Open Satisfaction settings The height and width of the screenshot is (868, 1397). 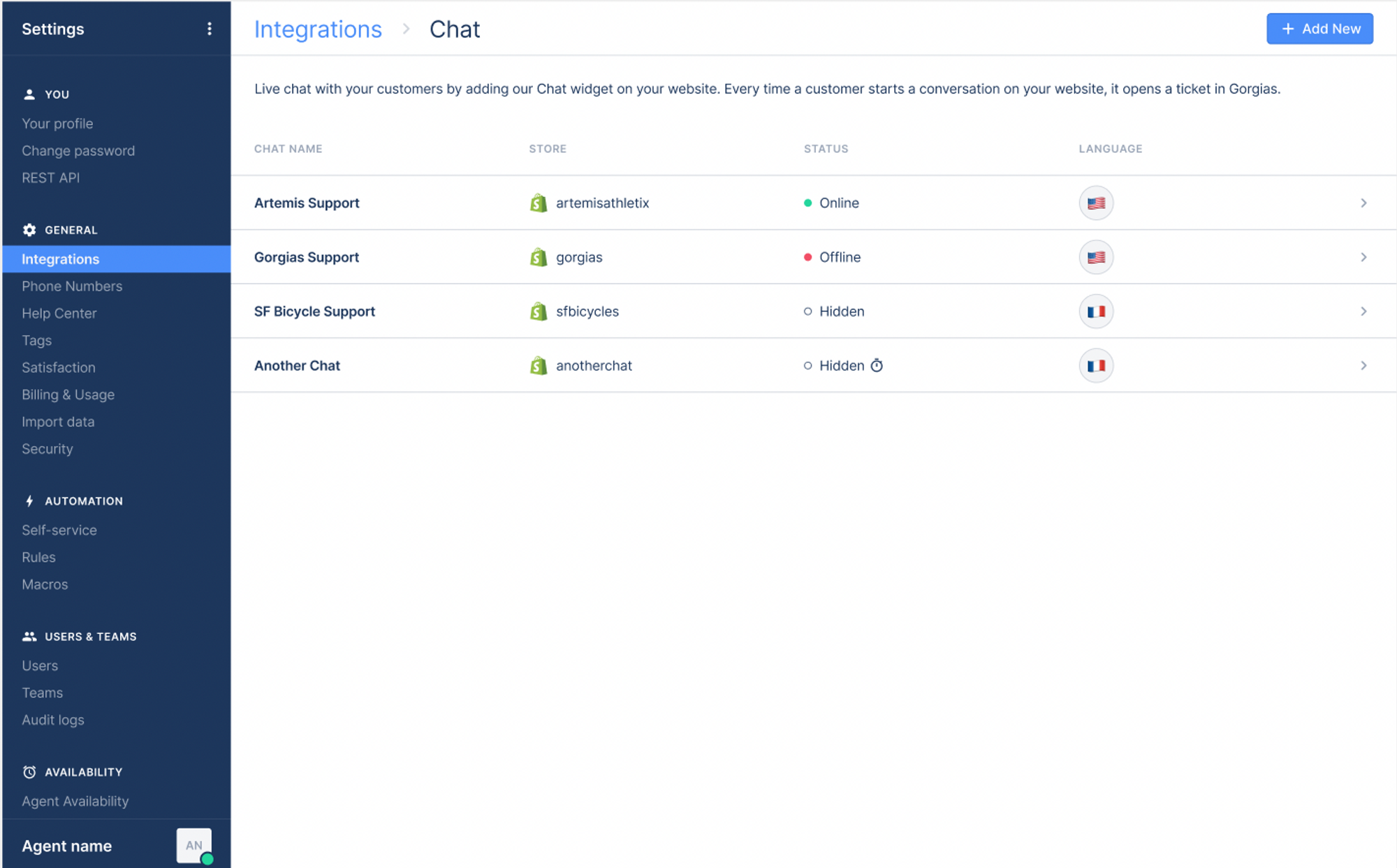pyautogui.click(x=59, y=367)
